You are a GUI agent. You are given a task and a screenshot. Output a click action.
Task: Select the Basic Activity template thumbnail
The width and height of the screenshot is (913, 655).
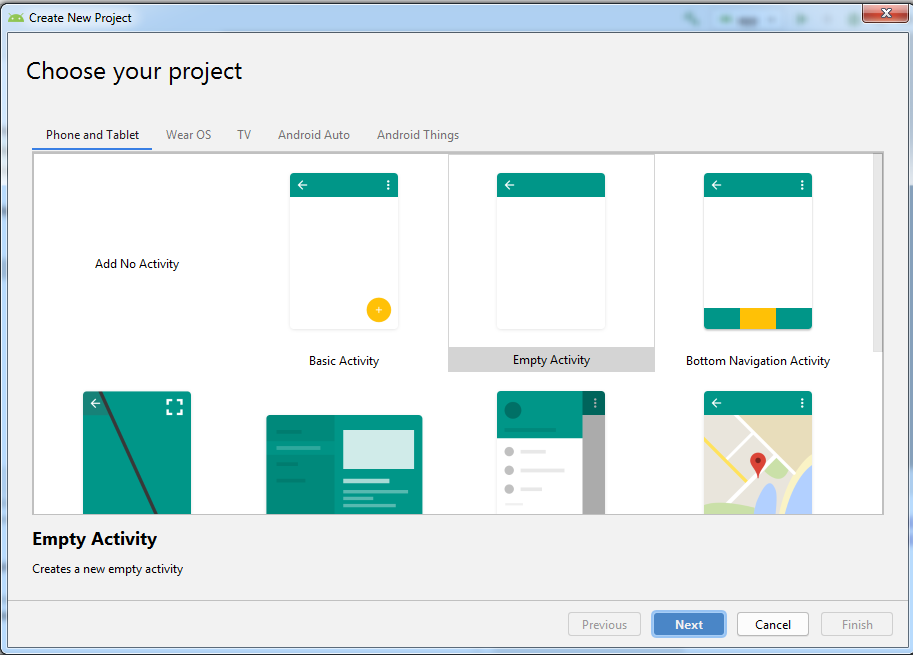coord(344,251)
